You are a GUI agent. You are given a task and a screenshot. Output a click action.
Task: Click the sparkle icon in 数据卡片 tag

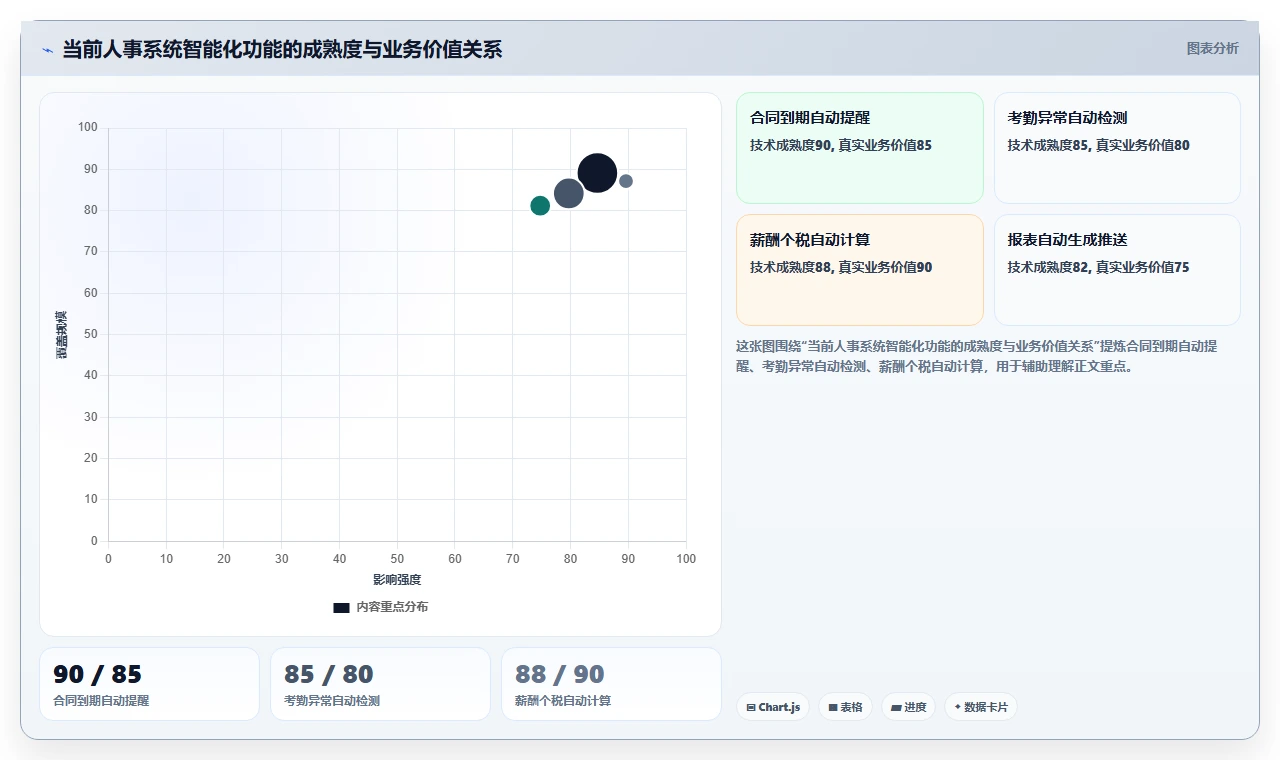[958, 707]
